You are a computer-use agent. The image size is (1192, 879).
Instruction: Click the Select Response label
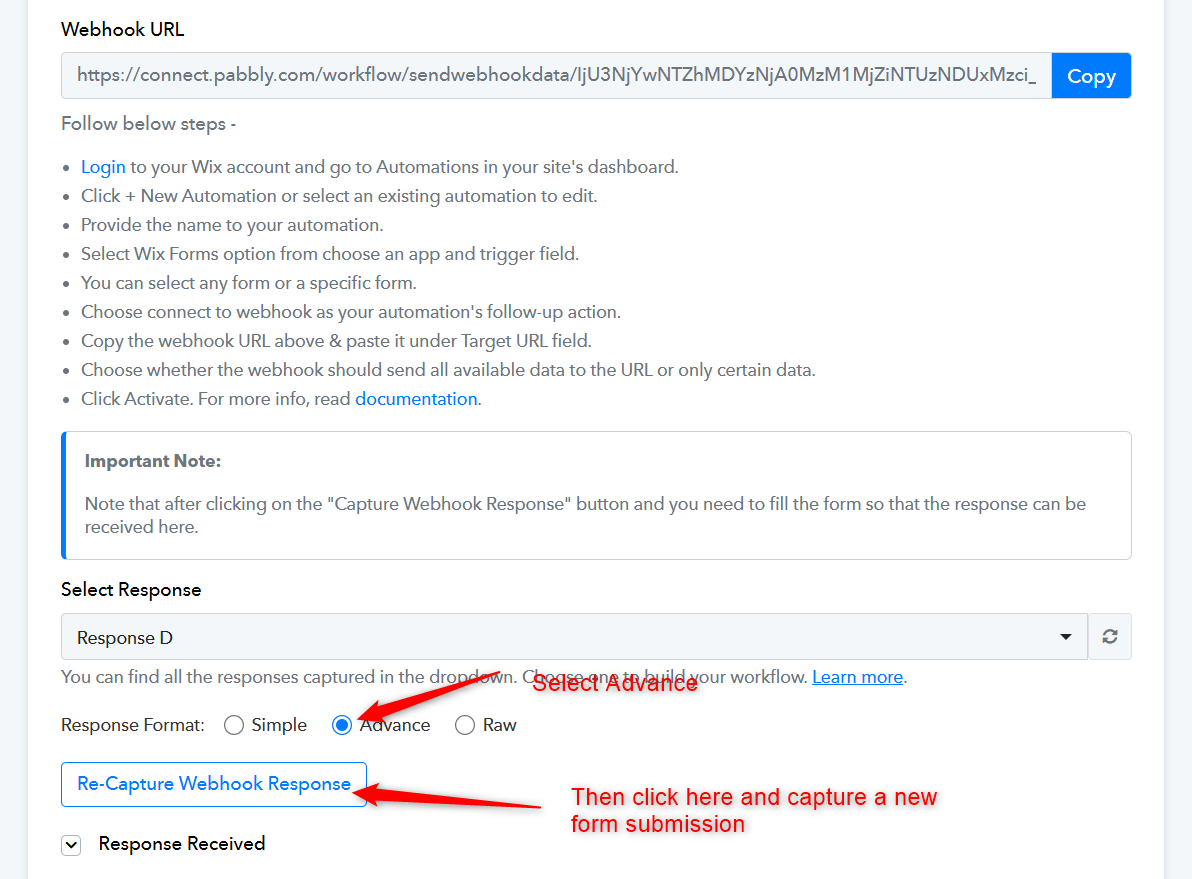(x=131, y=589)
